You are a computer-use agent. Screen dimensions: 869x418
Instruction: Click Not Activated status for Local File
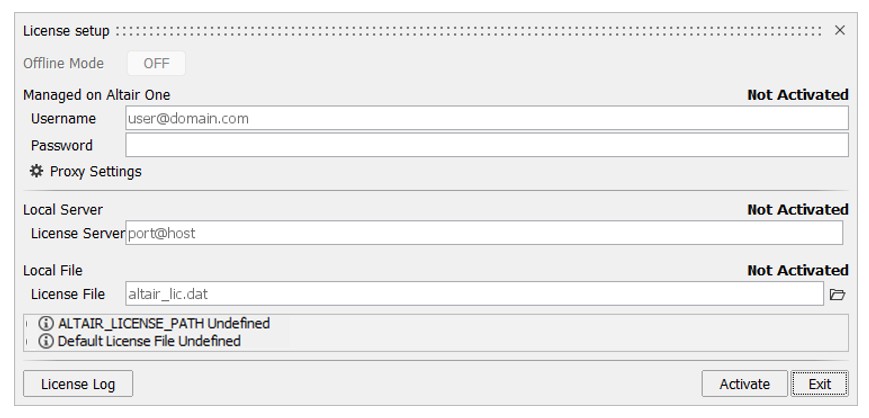tap(797, 271)
